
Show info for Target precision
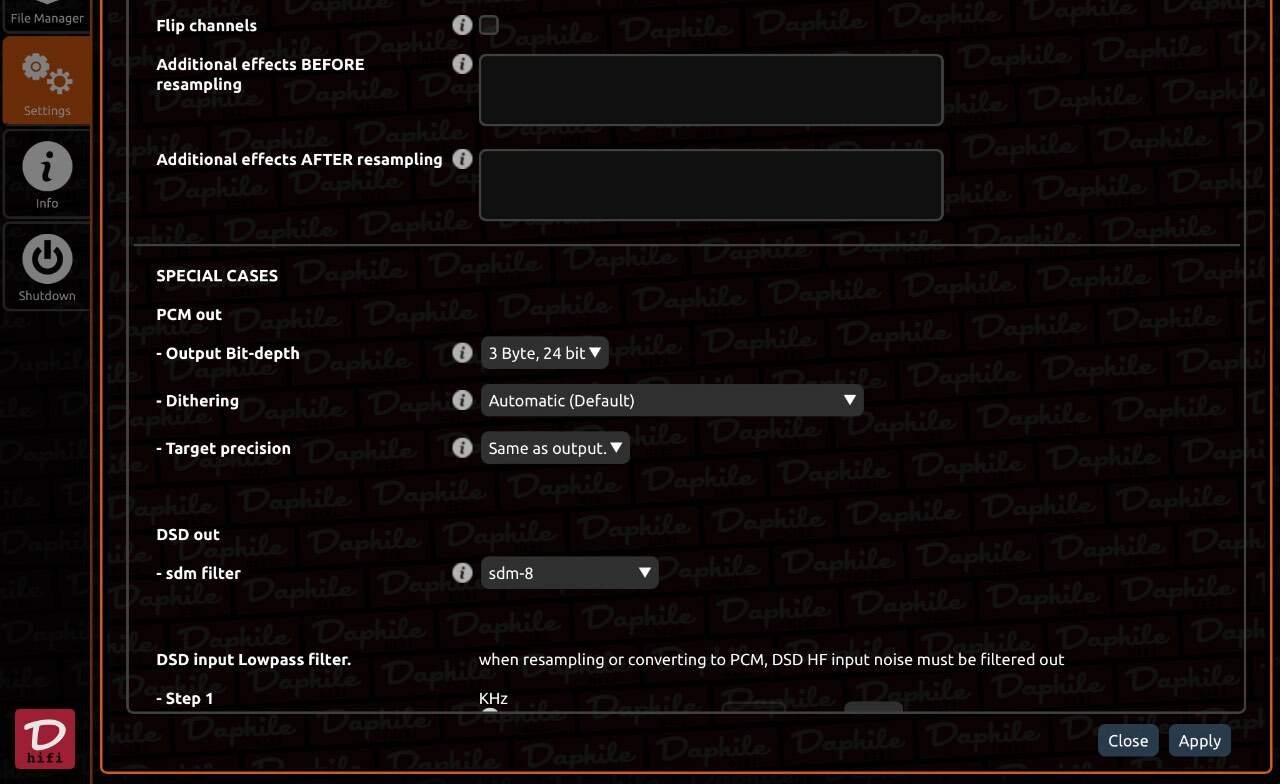pyautogui.click(x=462, y=448)
